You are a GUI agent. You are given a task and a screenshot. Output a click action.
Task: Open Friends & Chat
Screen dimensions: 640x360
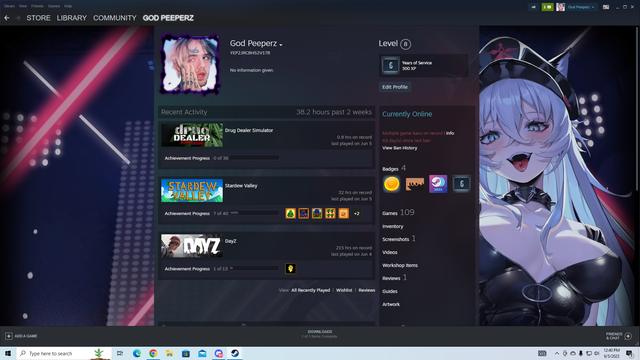coord(619,336)
